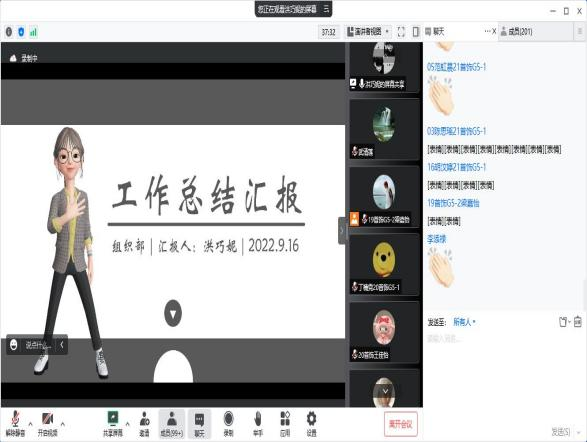Select the presenter's shared-screen video tile
This screenshot has height=442, width=587.
(384, 67)
